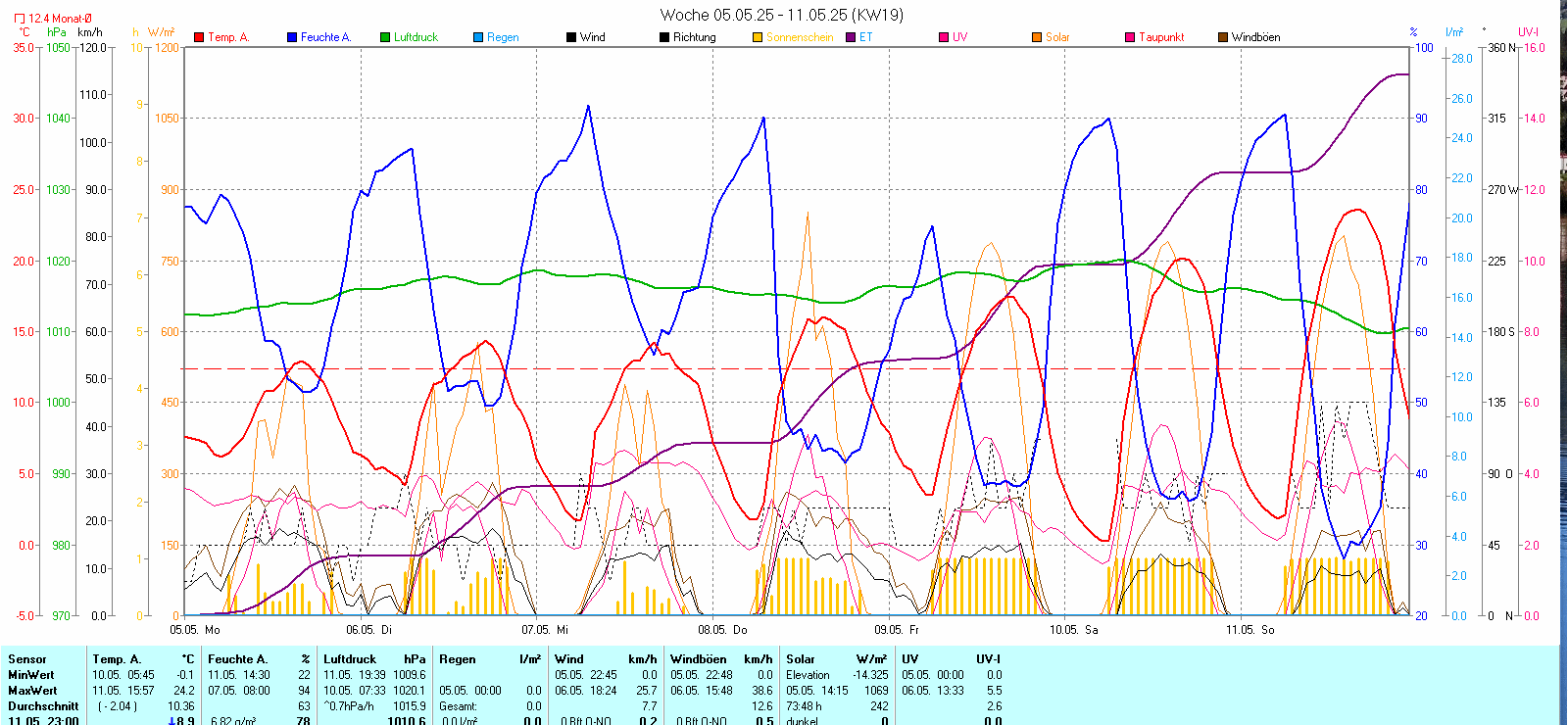The width and height of the screenshot is (1568, 725).
Task: Toggle the Wind series legend label
Action: [592, 37]
